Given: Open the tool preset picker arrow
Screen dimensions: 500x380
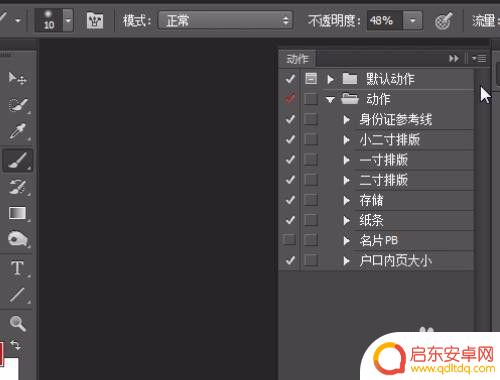Looking at the screenshot, I should (x=18, y=21).
